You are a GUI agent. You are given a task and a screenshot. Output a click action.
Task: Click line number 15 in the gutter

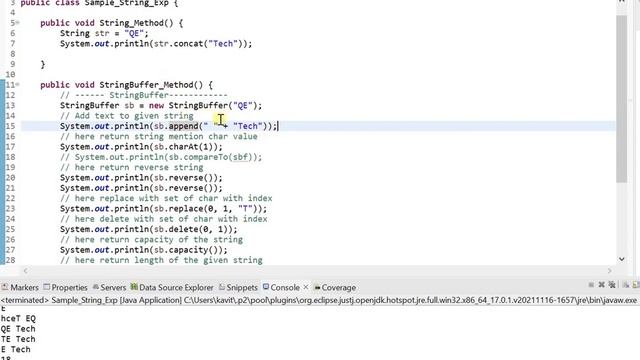click(x=10, y=126)
